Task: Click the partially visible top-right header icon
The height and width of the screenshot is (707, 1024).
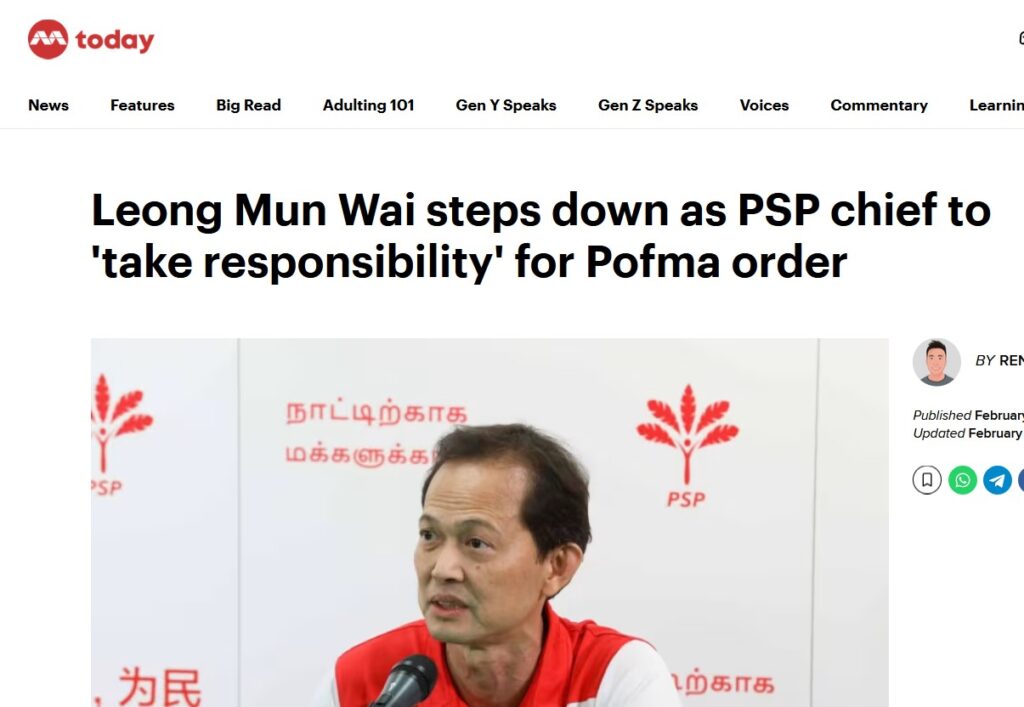Action: click(x=1021, y=39)
